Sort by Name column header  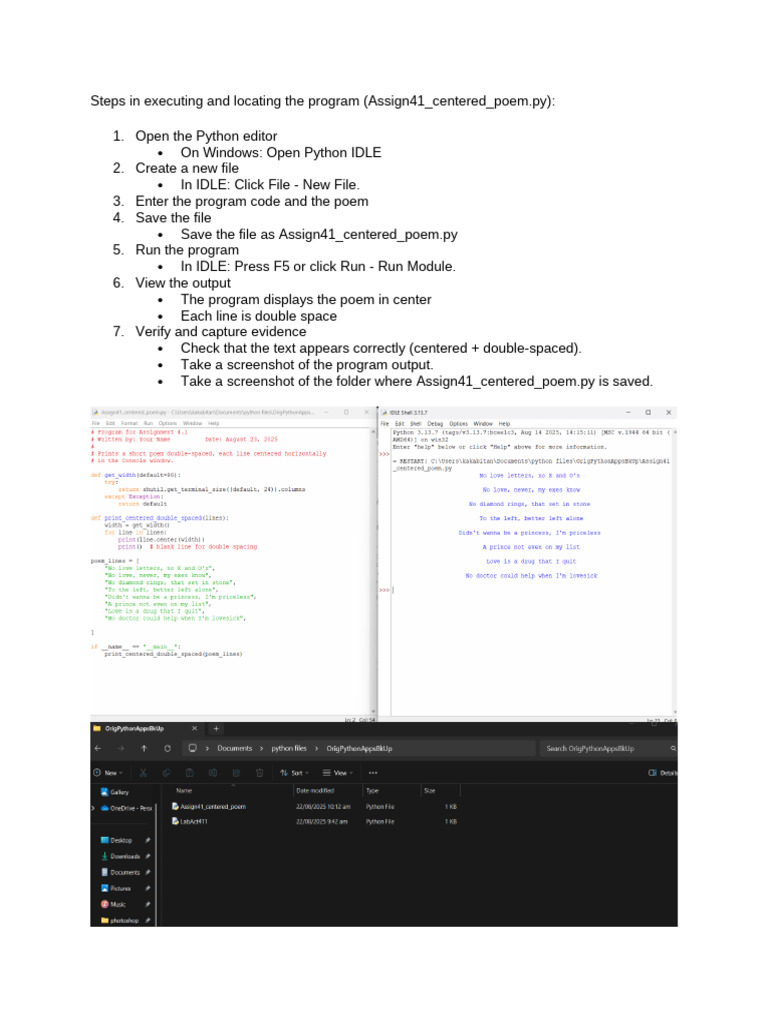pos(184,790)
